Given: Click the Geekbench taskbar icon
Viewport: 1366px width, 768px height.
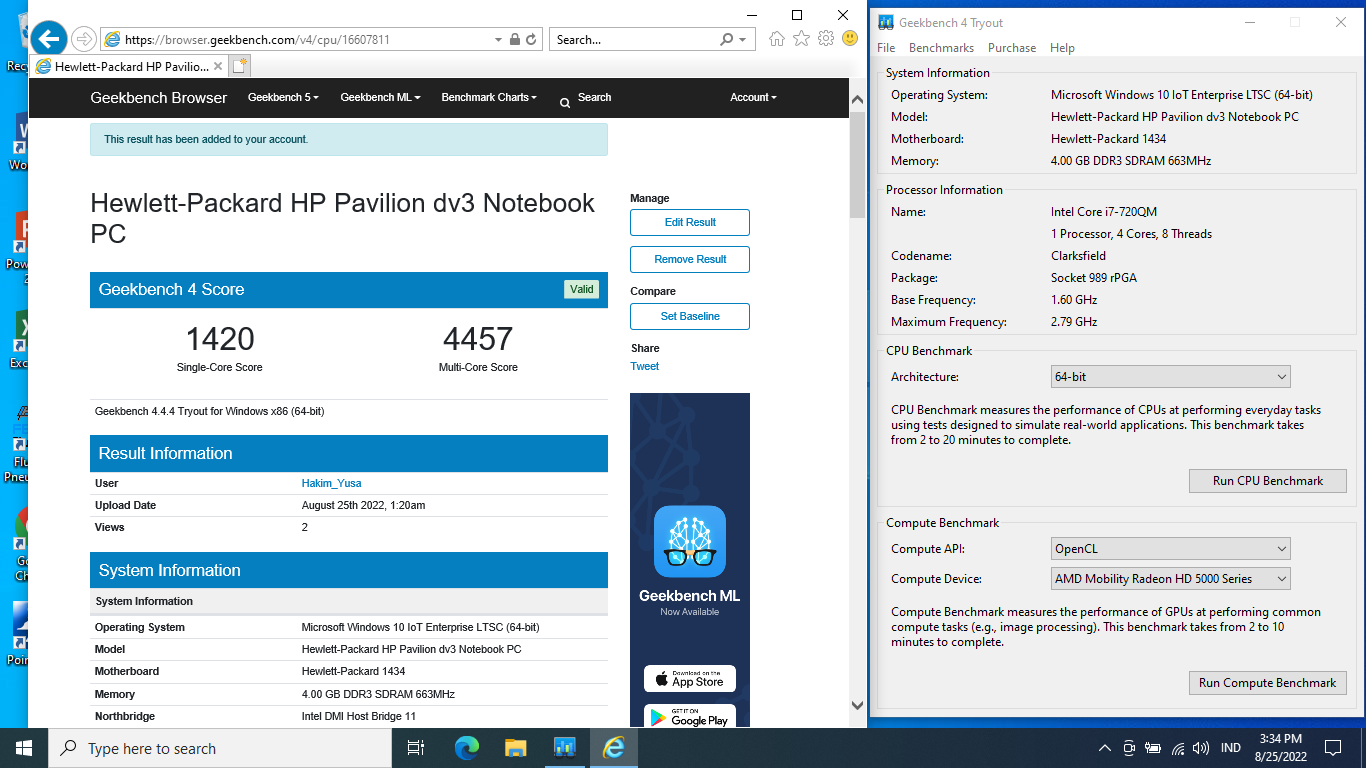Looking at the screenshot, I should [564, 748].
